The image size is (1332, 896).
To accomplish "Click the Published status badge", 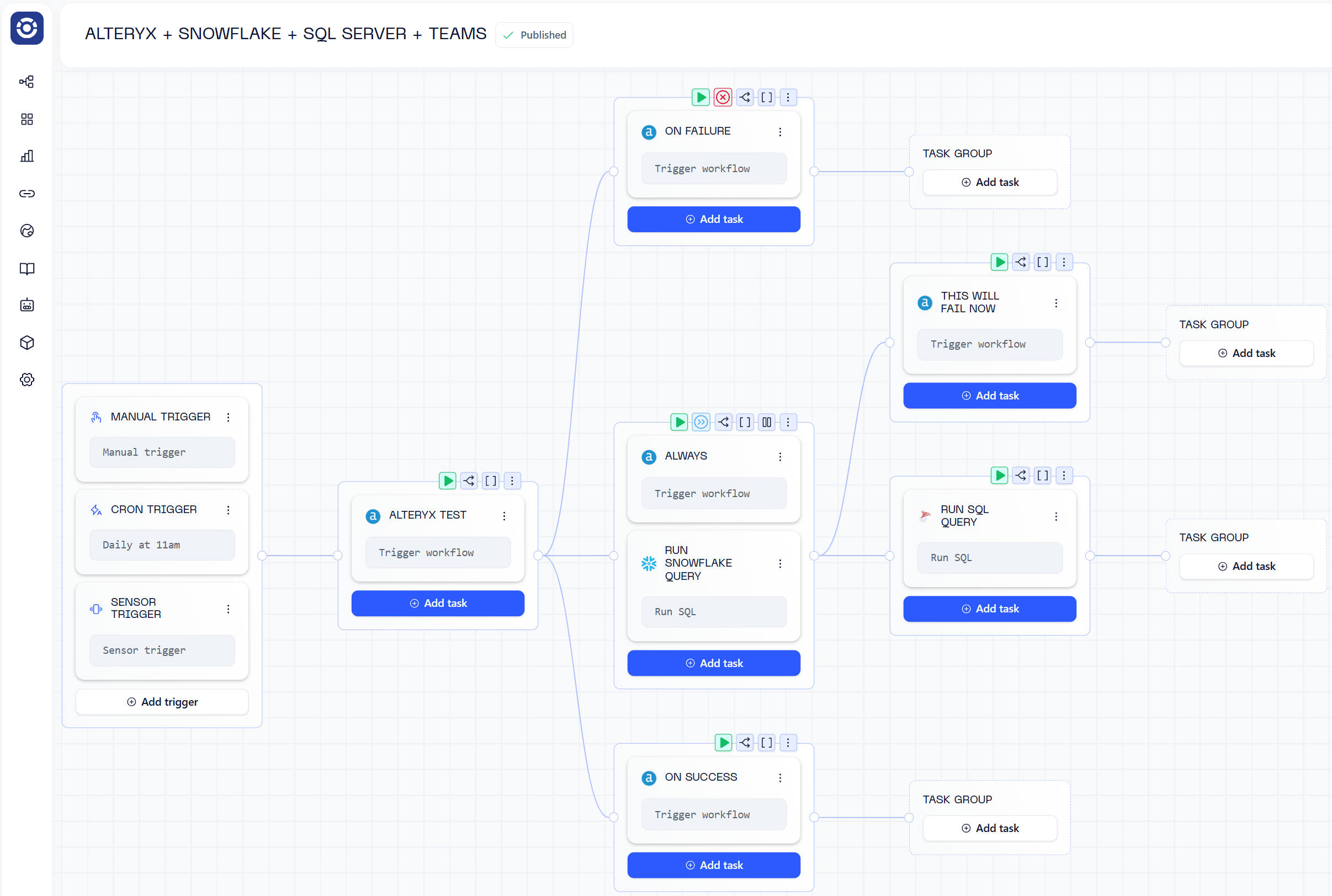I will (x=534, y=35).
